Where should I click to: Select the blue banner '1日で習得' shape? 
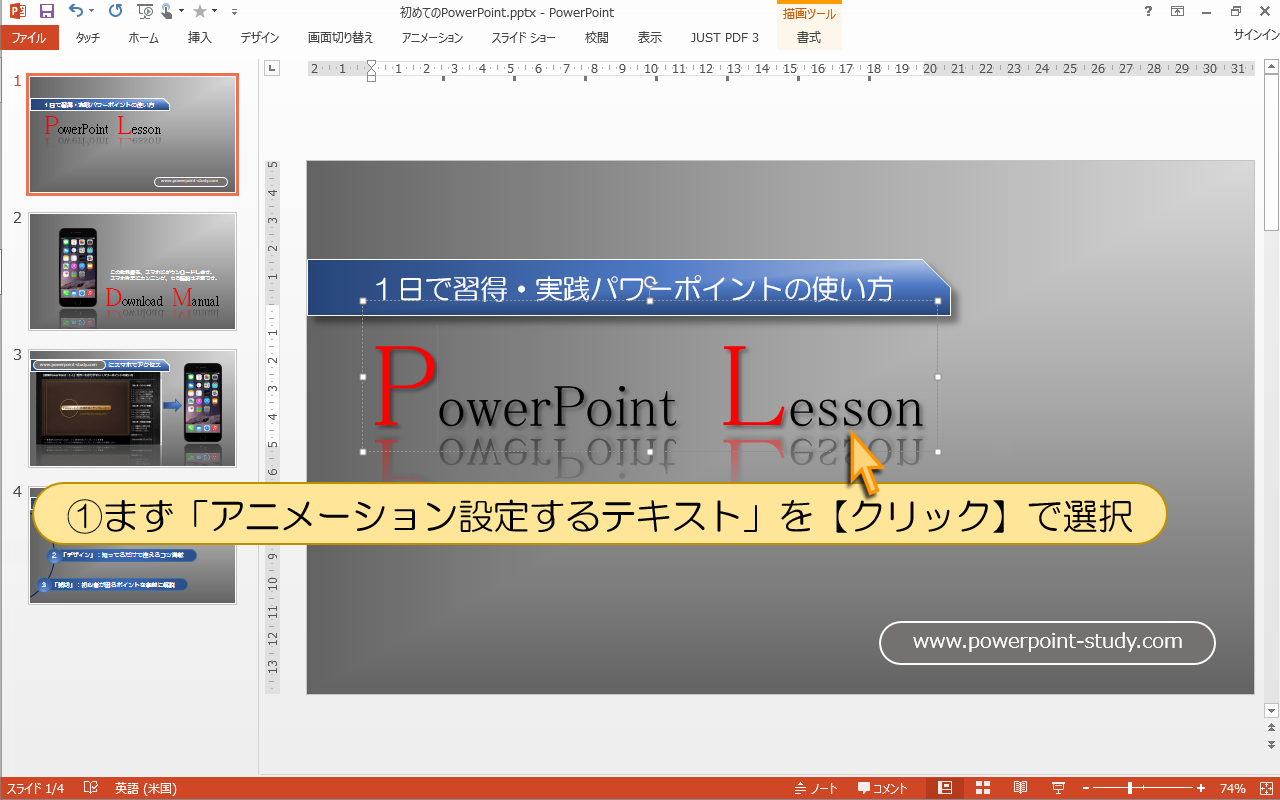[x=629, y=288]
